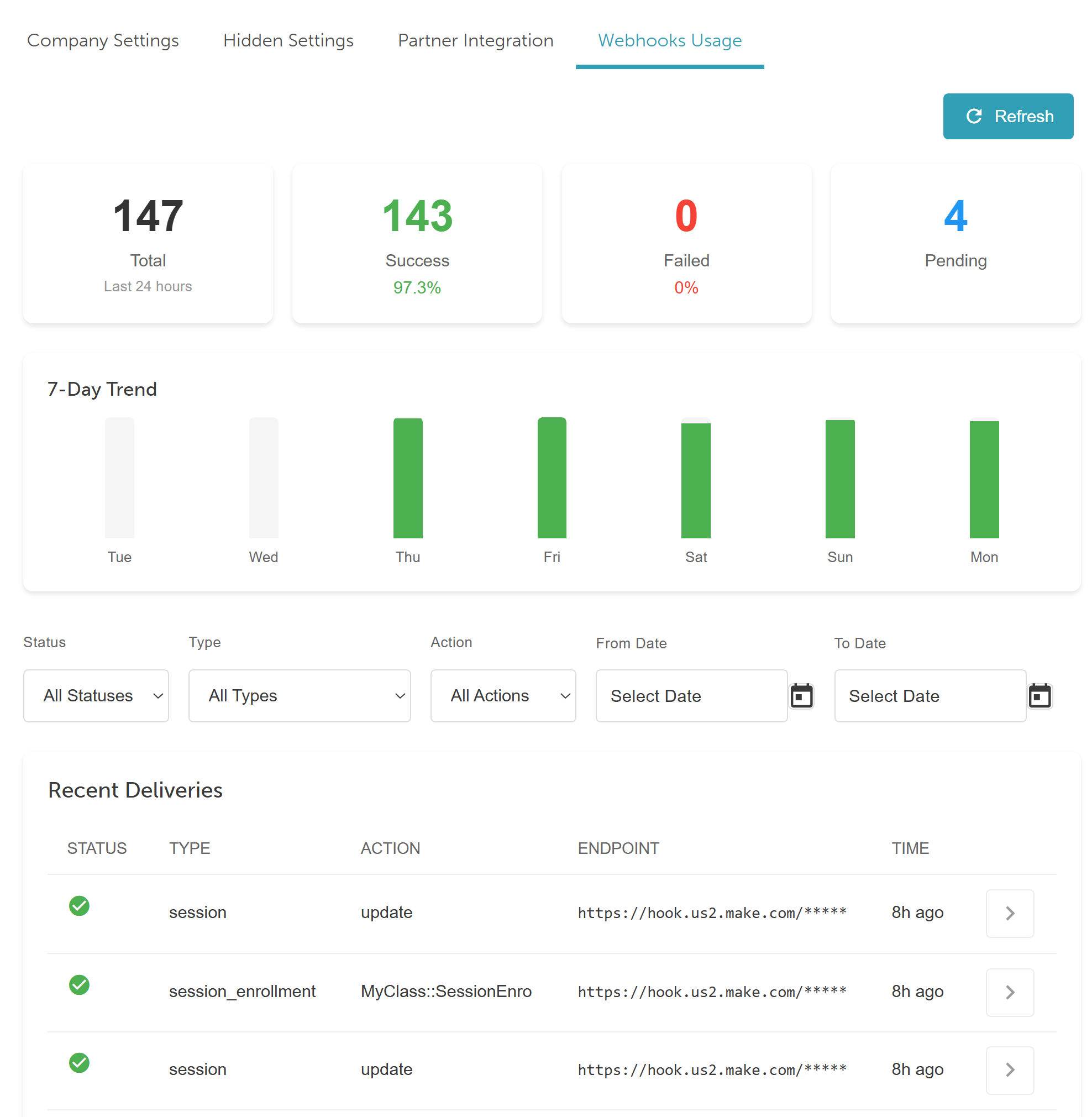Go to the Partner Integration tab

(x=475, y=40)
